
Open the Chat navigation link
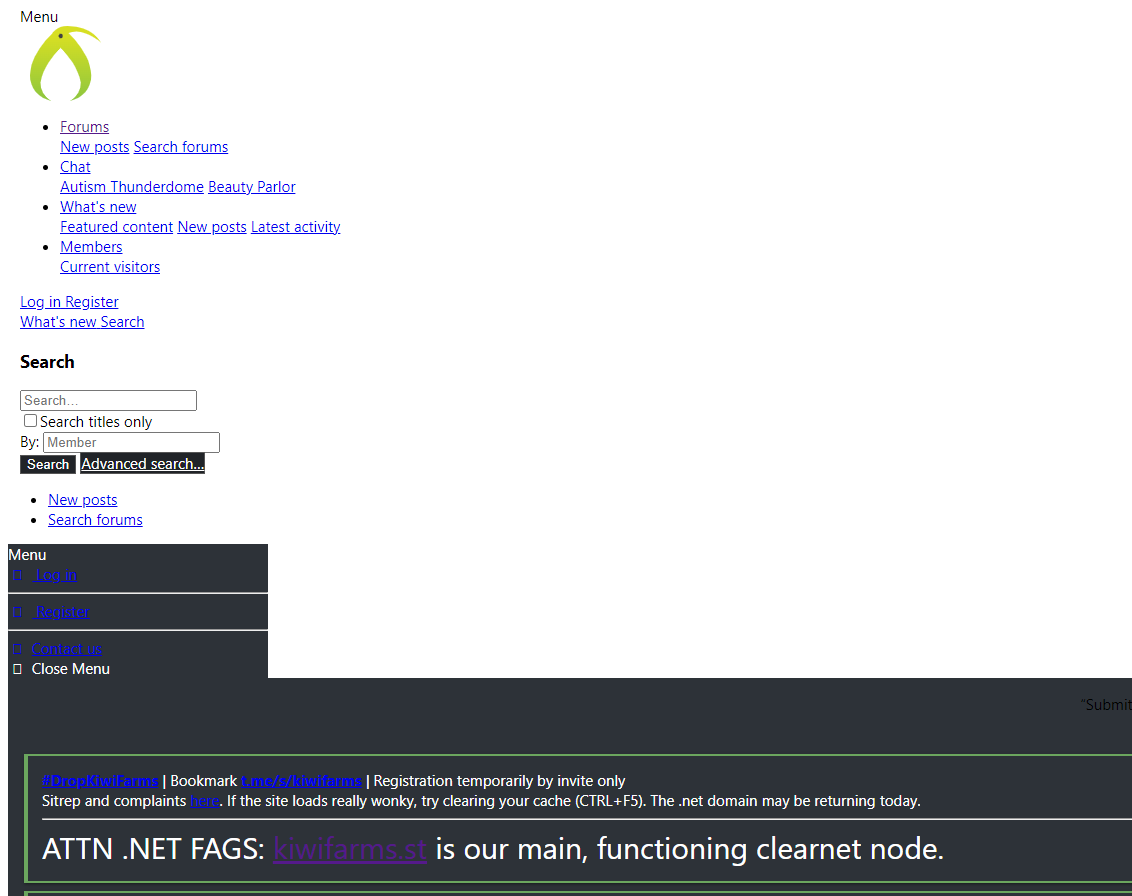point(75,168)
